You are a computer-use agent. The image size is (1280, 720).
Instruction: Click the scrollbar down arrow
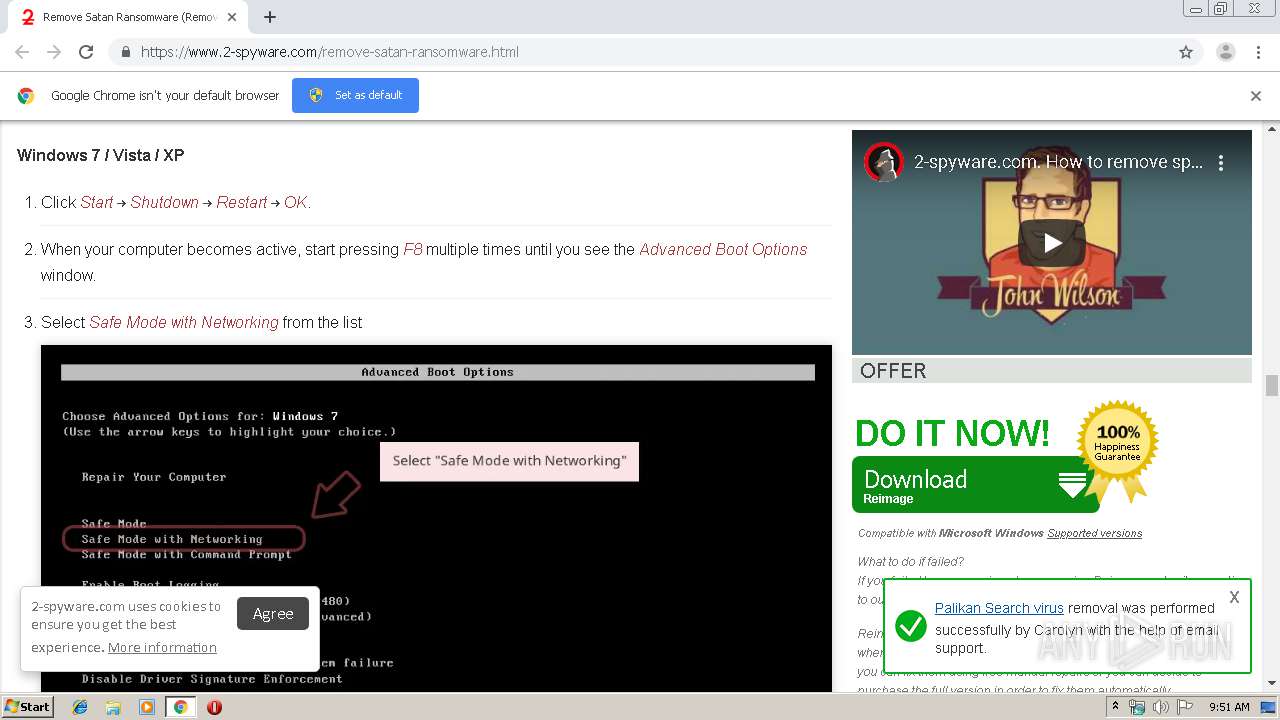(x=1272, y=683)
